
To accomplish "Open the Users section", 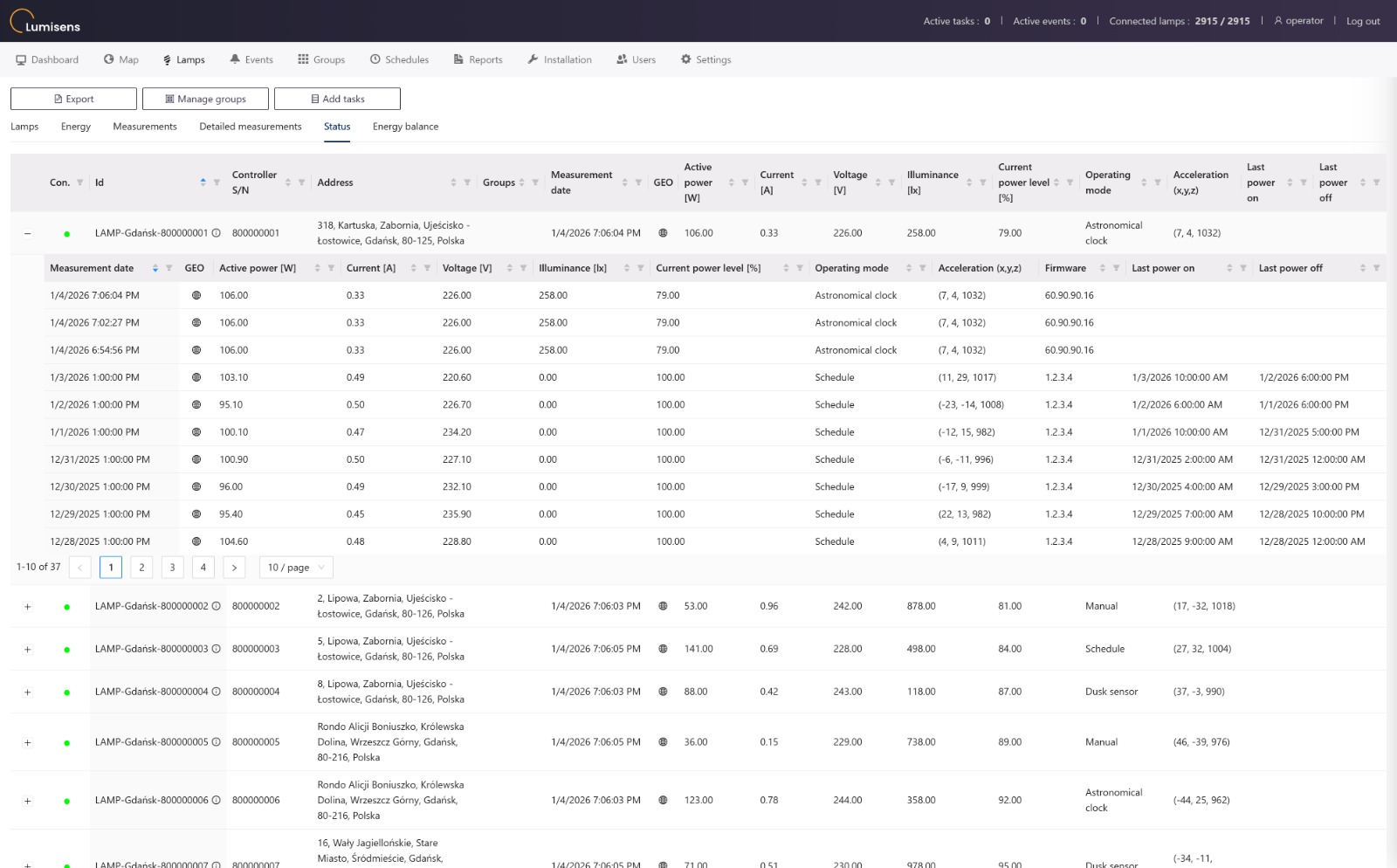I will click(x=636, y=59).
